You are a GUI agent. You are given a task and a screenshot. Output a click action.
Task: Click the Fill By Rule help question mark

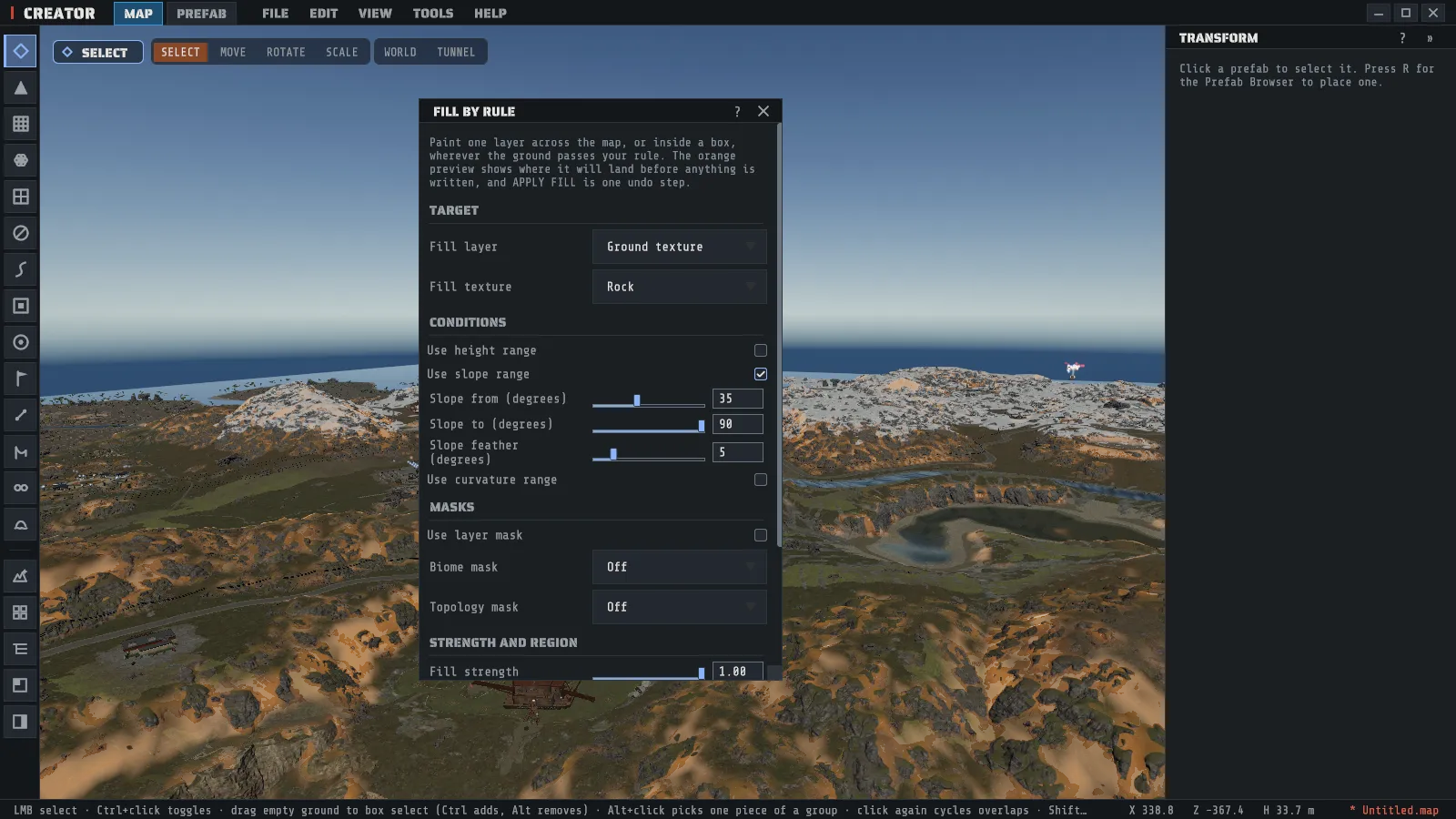[737, 111]
